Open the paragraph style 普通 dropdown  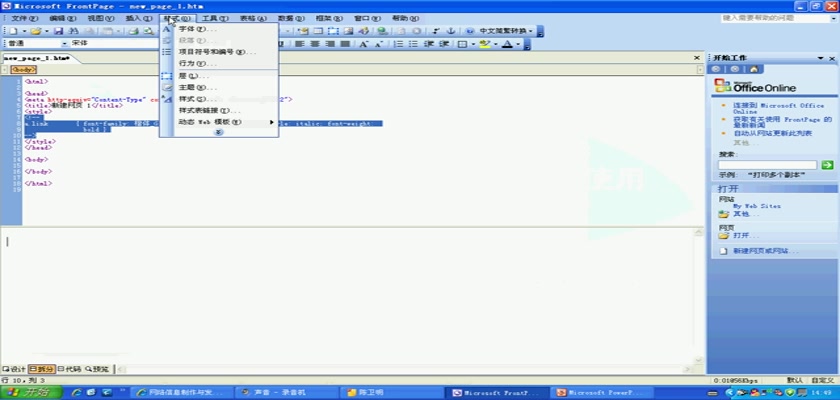(65, 43)
